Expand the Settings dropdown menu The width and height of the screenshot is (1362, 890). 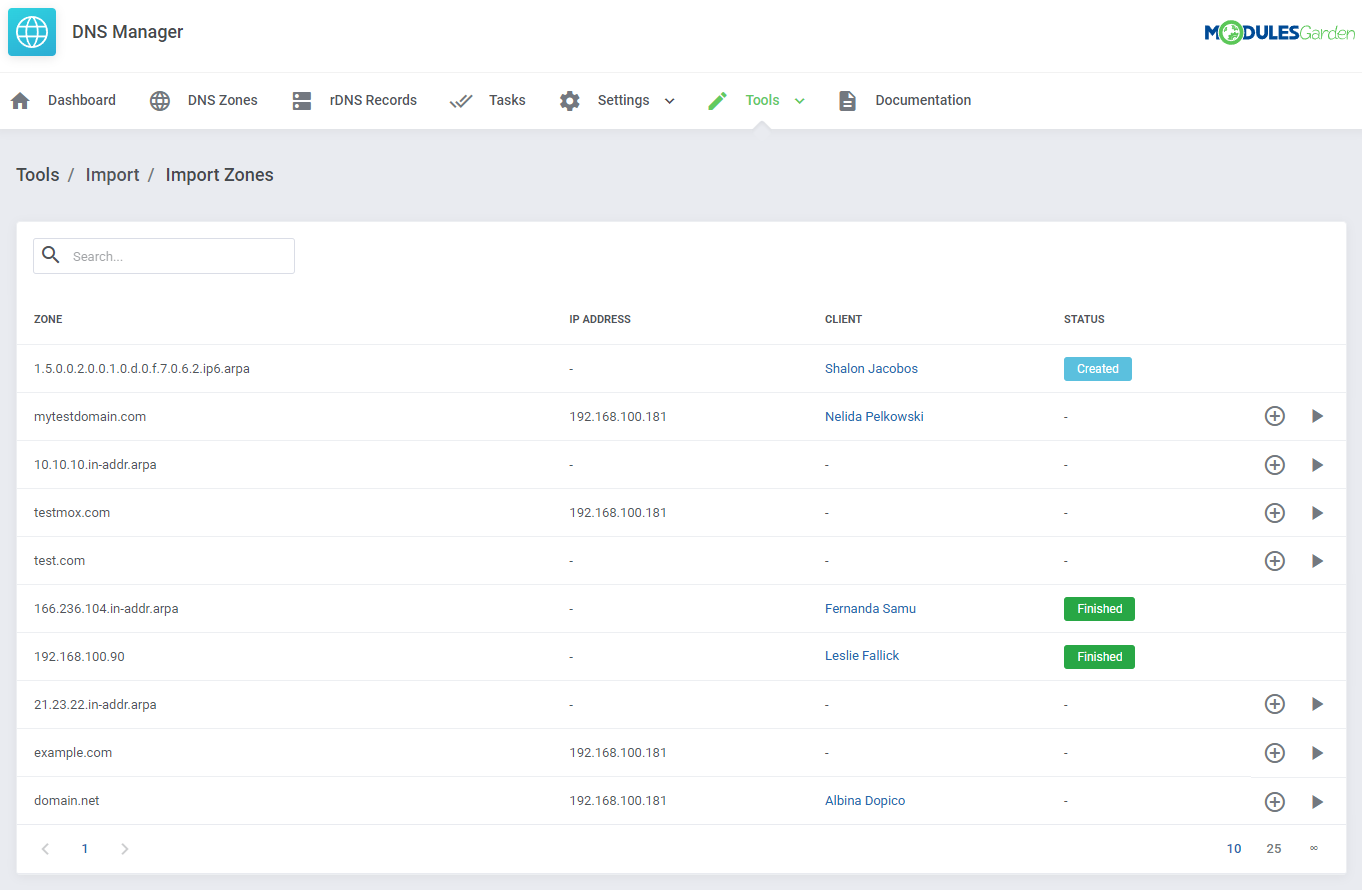(668, 100)
